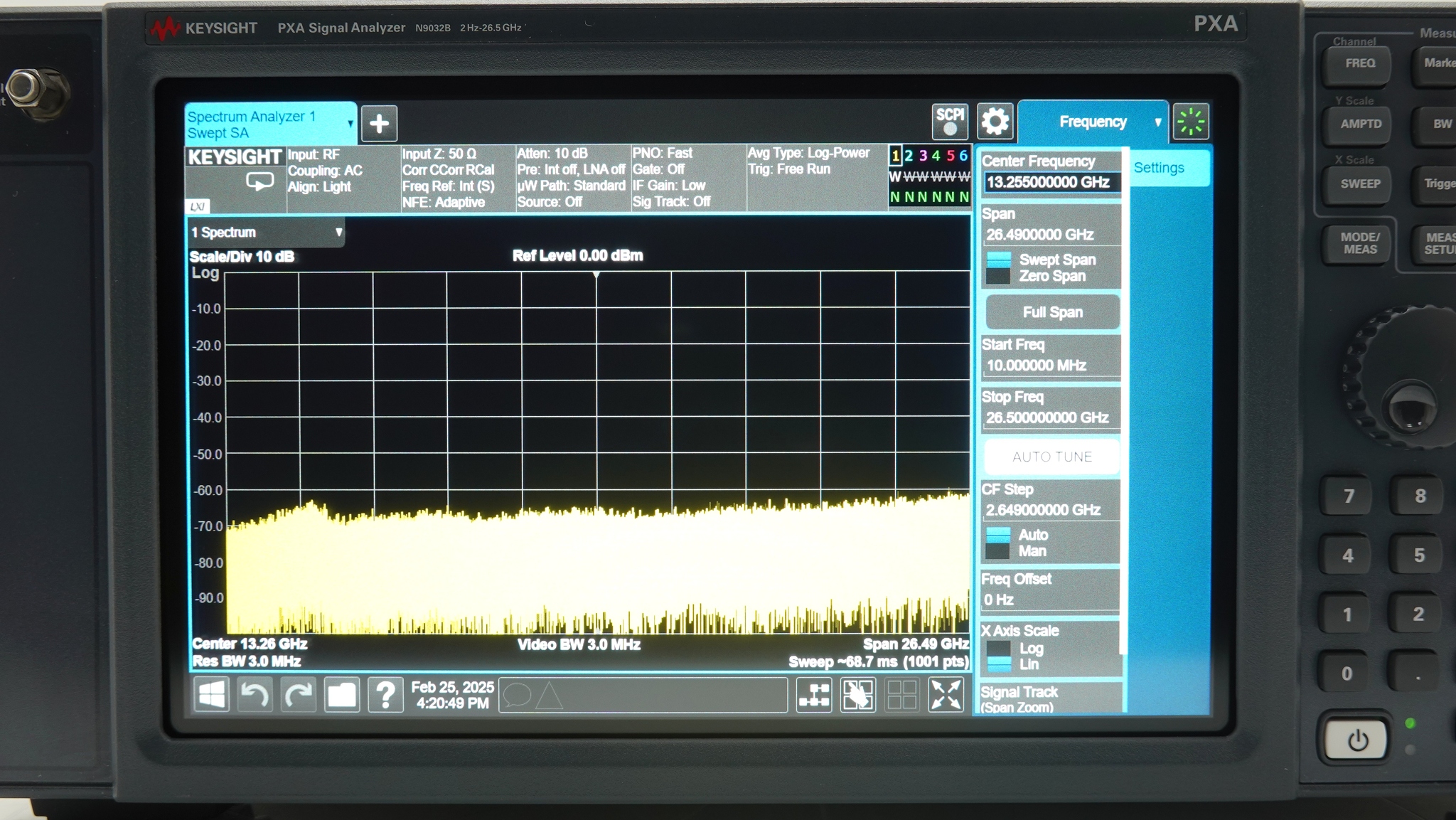
Task: Toggle the touch on/off hand icon
Action: [x=858, y=694]
